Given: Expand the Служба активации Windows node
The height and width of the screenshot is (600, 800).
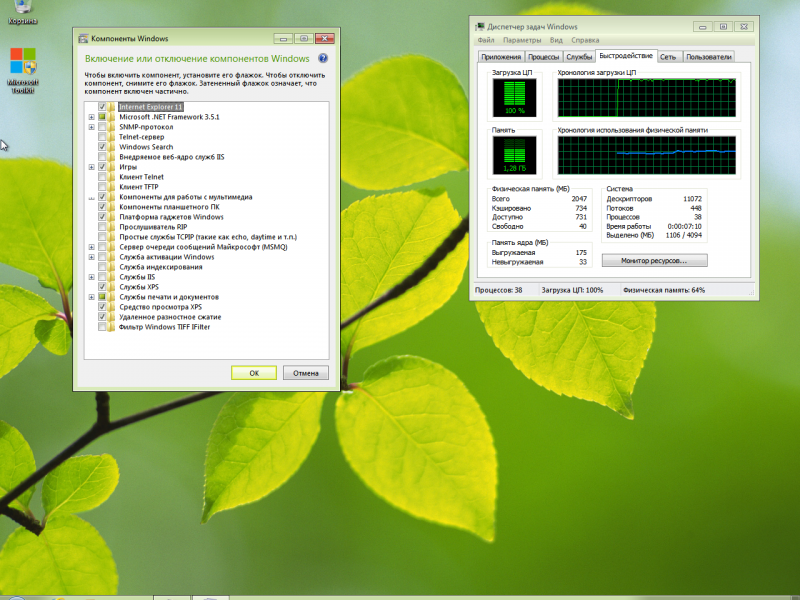Looking at the screenshot, I should click(92, 257).
